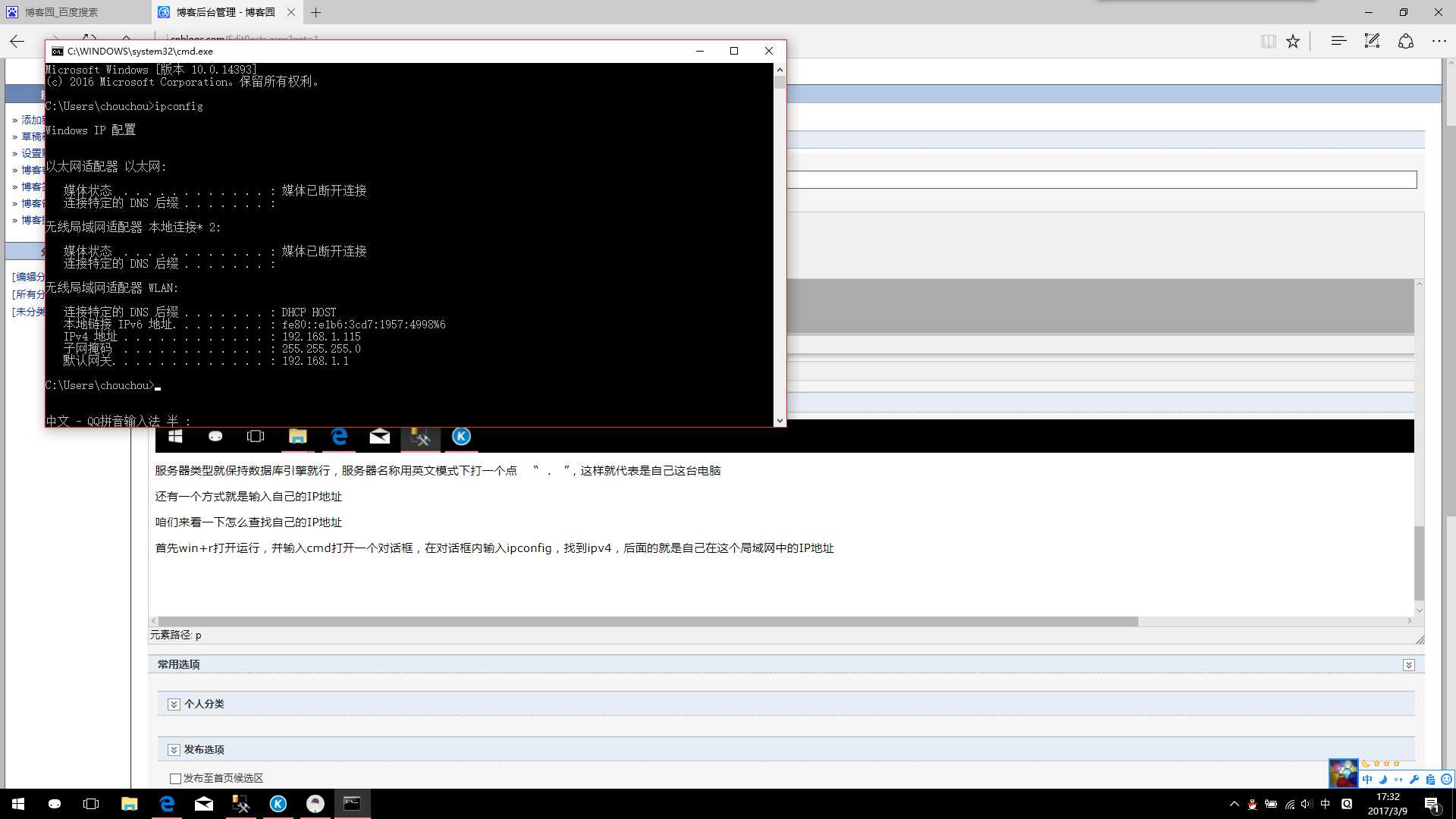This screenshot has height=819, width=1456.
Task: Check battery status tray icon
Action: 1271,804
